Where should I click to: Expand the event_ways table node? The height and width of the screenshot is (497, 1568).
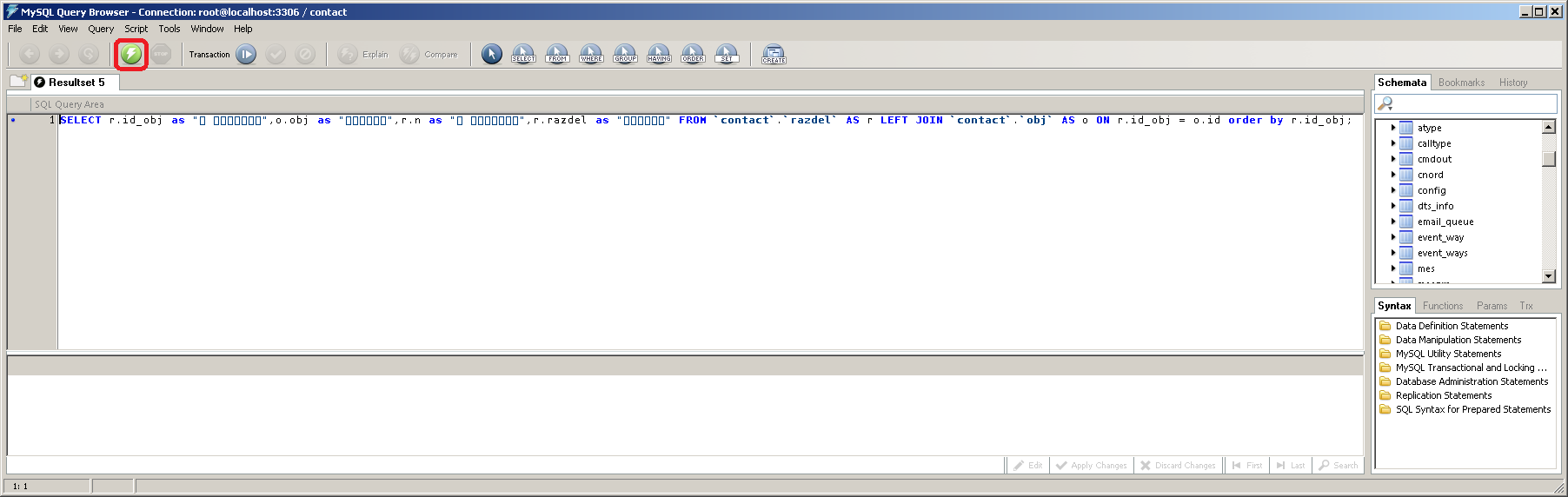coord(1392,253)
